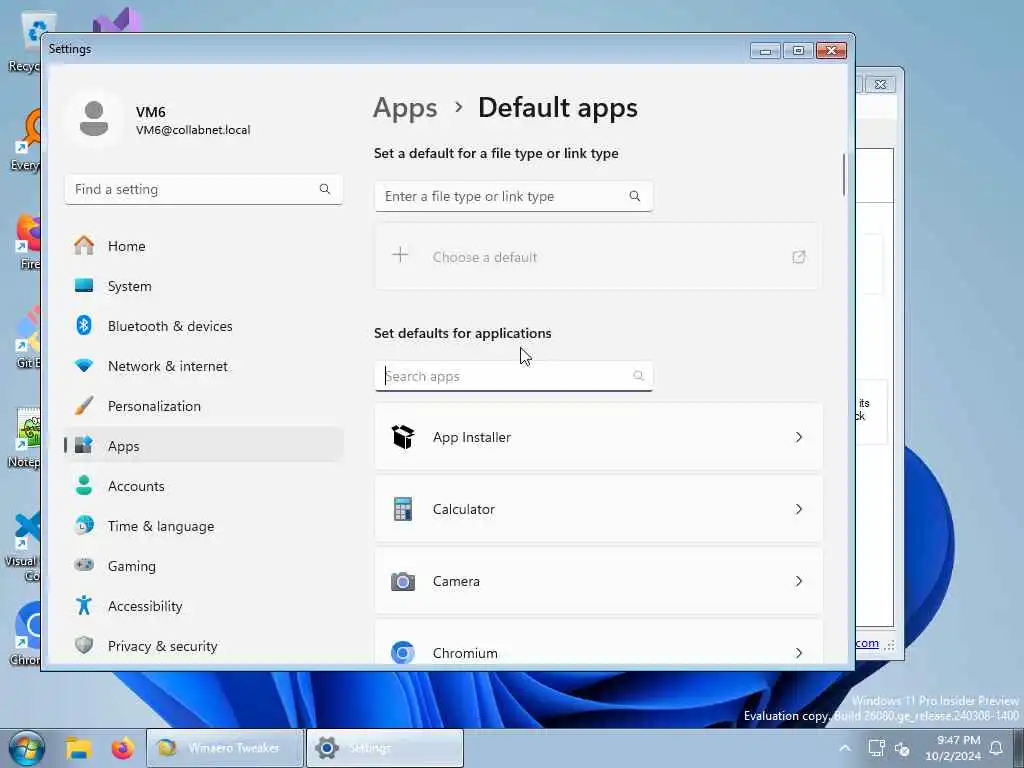Expand the Calculator row chevron
This screenshot has height=768, width=1024.
coord(799,509)
